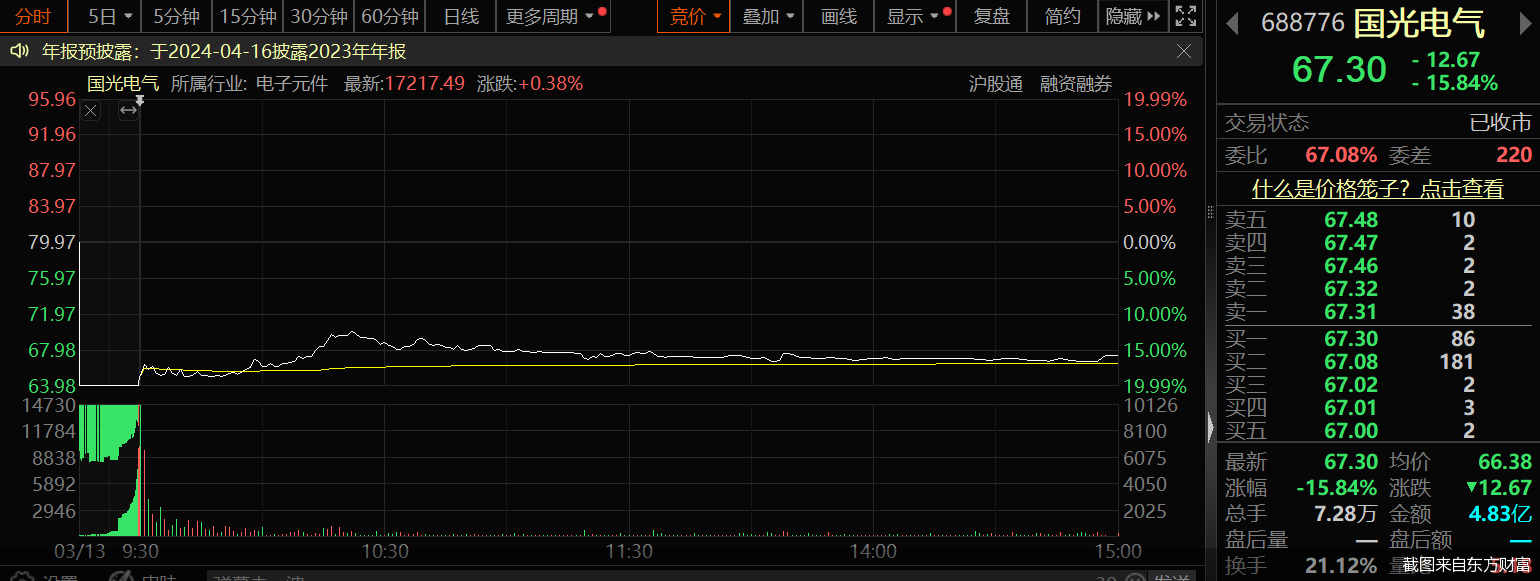Click the index value 17217.49
This screenshot has width=1540, height=581.
tap(425, 84)
